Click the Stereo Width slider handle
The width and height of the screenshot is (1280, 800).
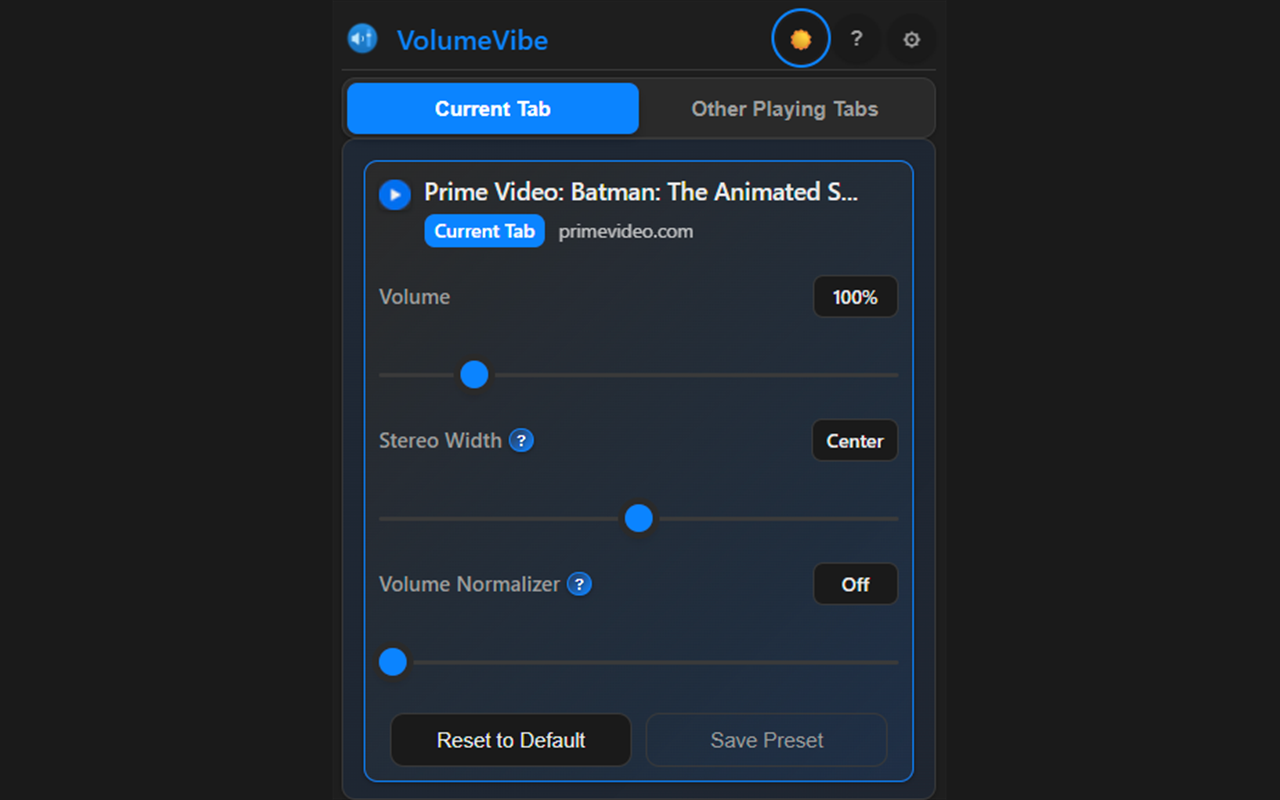639,519
